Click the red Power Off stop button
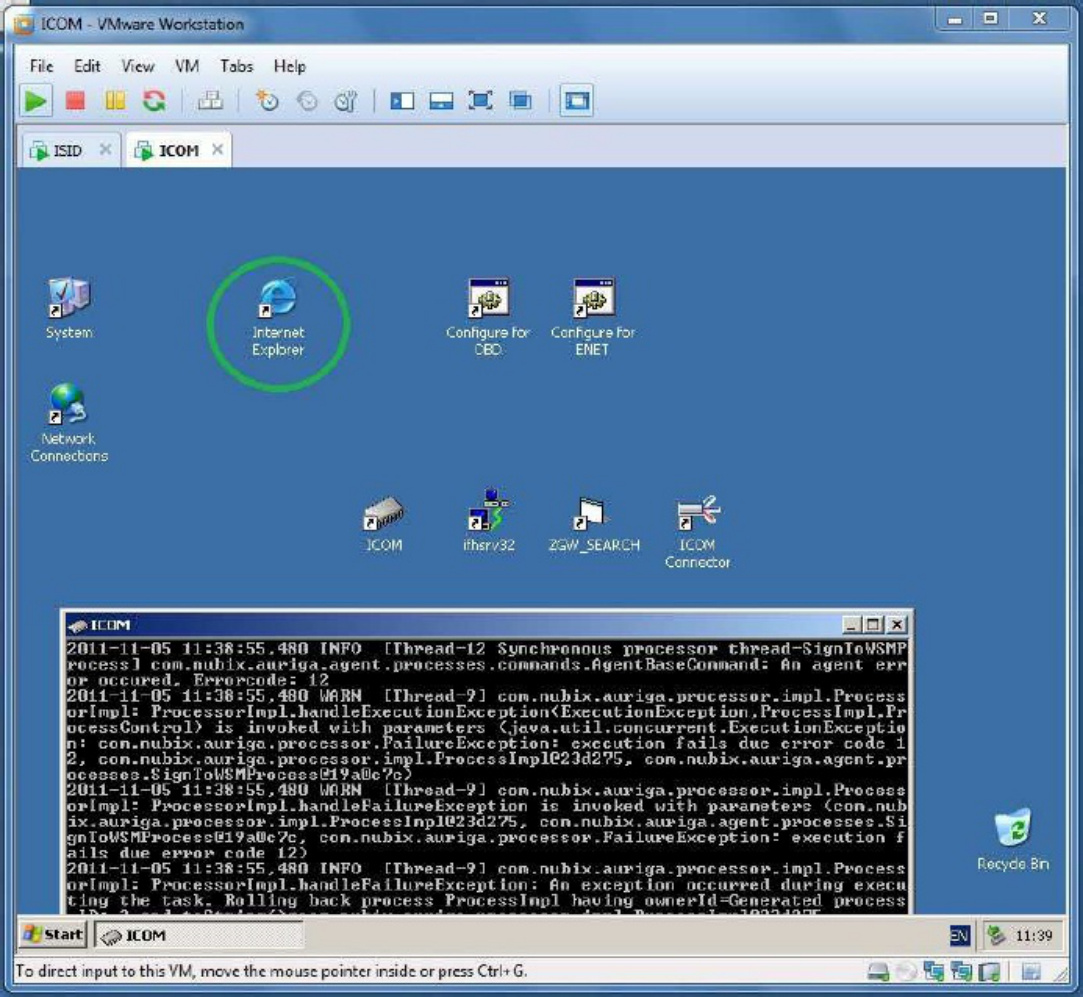1083x997 pixels. 75,101
